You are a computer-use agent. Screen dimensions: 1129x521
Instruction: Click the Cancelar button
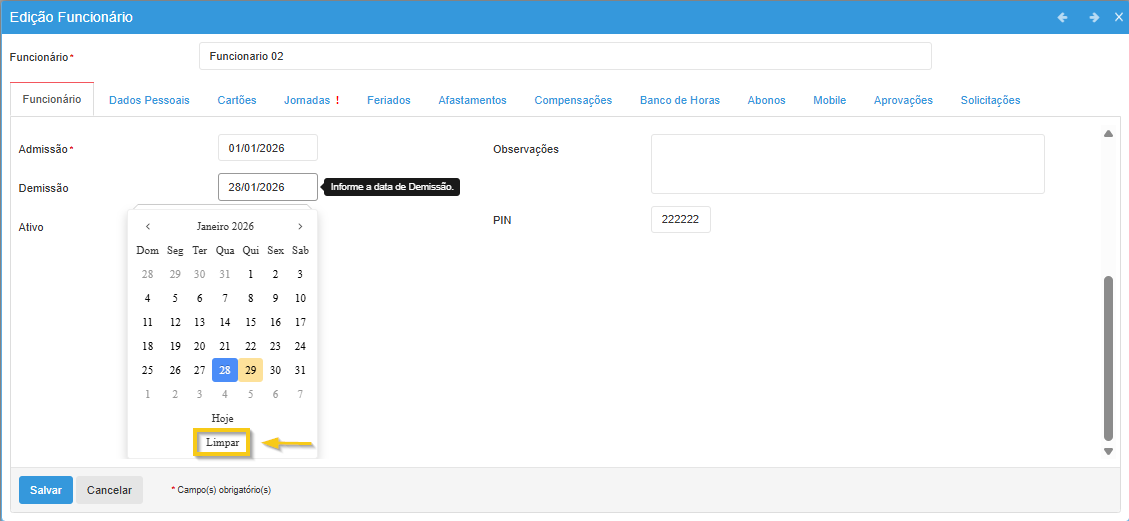110,490
